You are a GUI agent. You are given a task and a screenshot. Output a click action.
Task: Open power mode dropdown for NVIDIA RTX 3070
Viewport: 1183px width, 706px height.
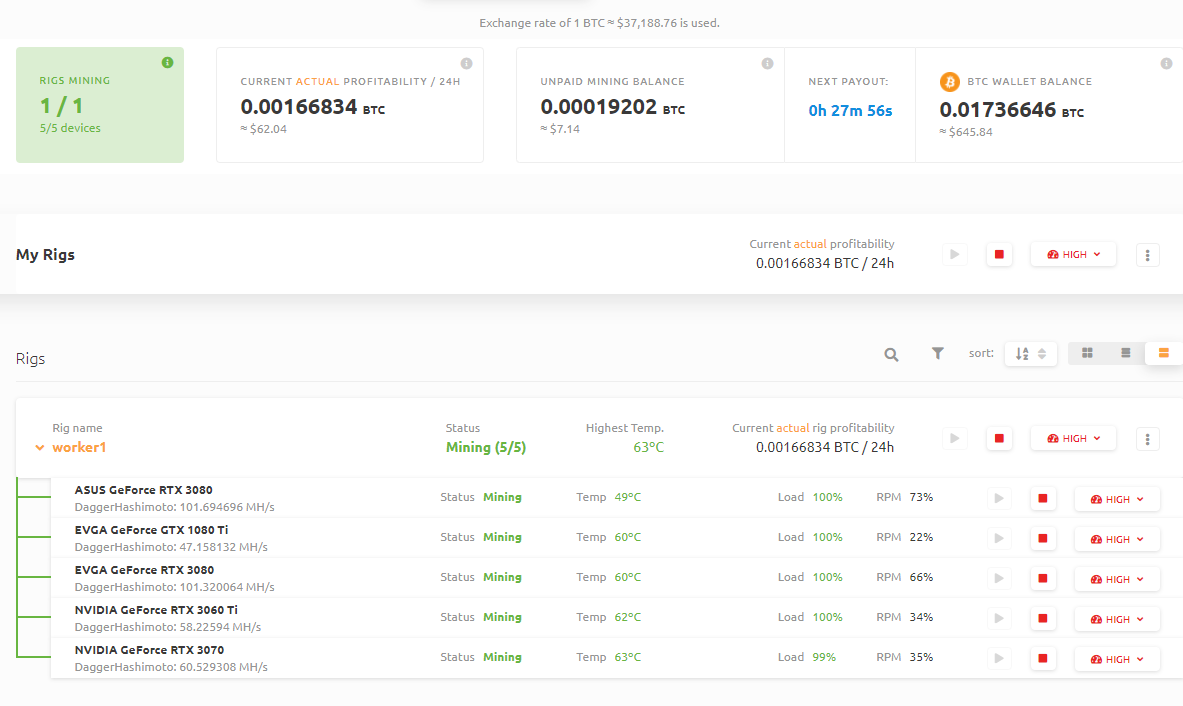coord(1116,659)
